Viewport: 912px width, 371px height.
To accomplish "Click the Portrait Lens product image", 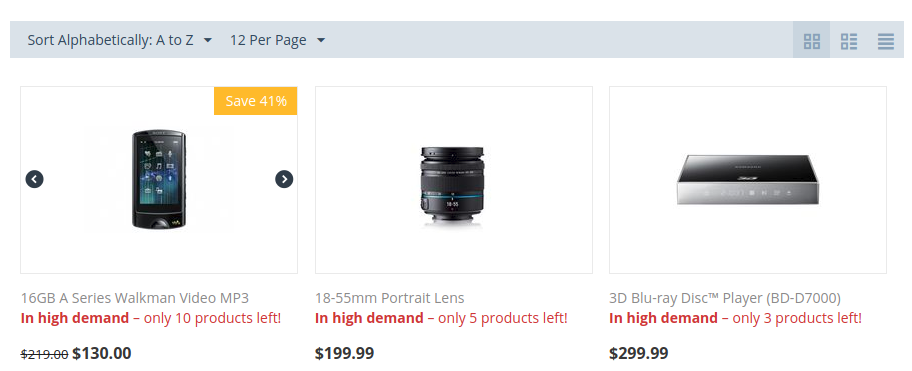I will (x=453, y=185).
